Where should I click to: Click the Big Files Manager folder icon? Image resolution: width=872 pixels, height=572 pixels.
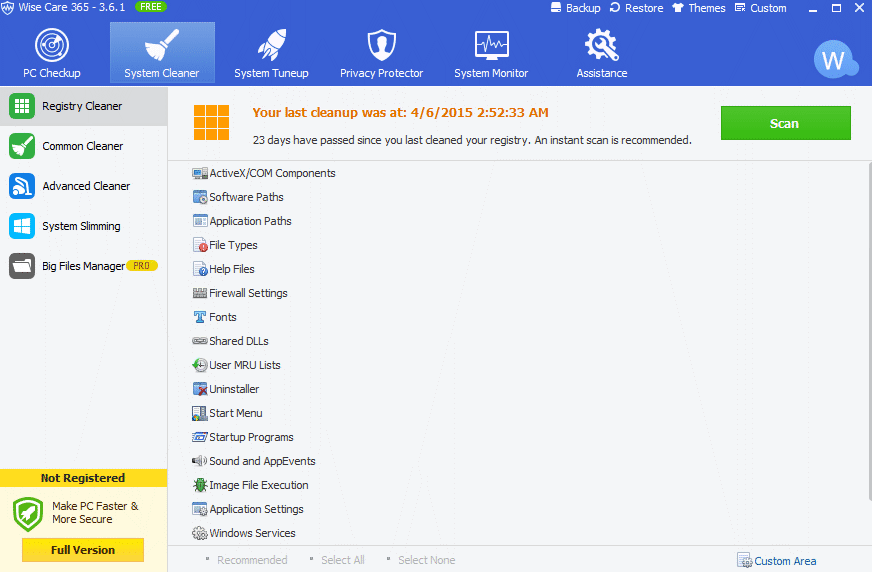point(22,266)
